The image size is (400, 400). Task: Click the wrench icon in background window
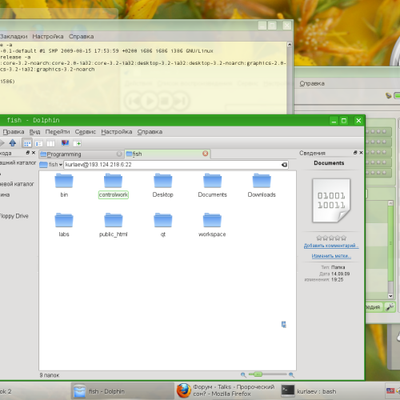[389, 307]
